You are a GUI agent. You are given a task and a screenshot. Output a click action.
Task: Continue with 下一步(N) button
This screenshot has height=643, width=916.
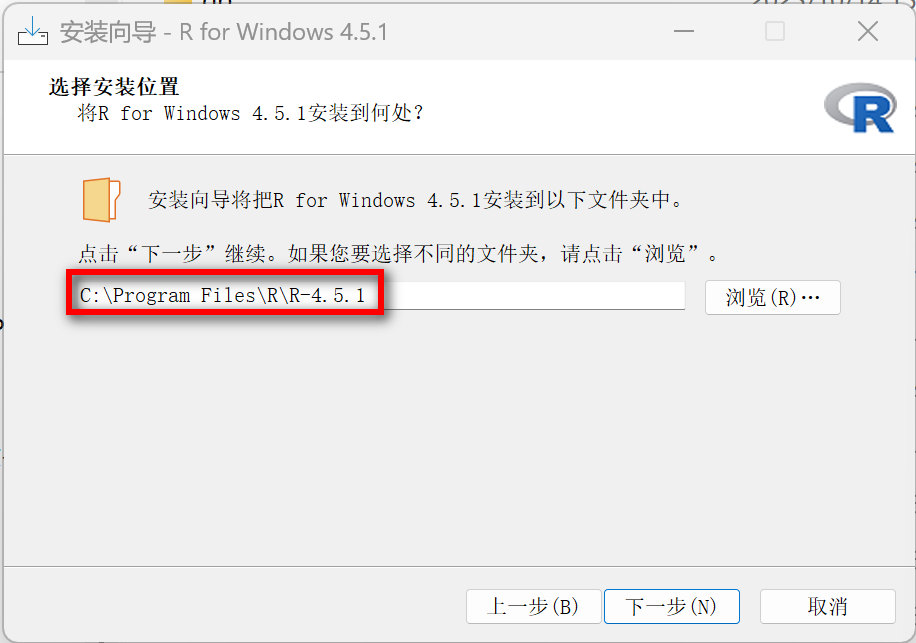672,606
